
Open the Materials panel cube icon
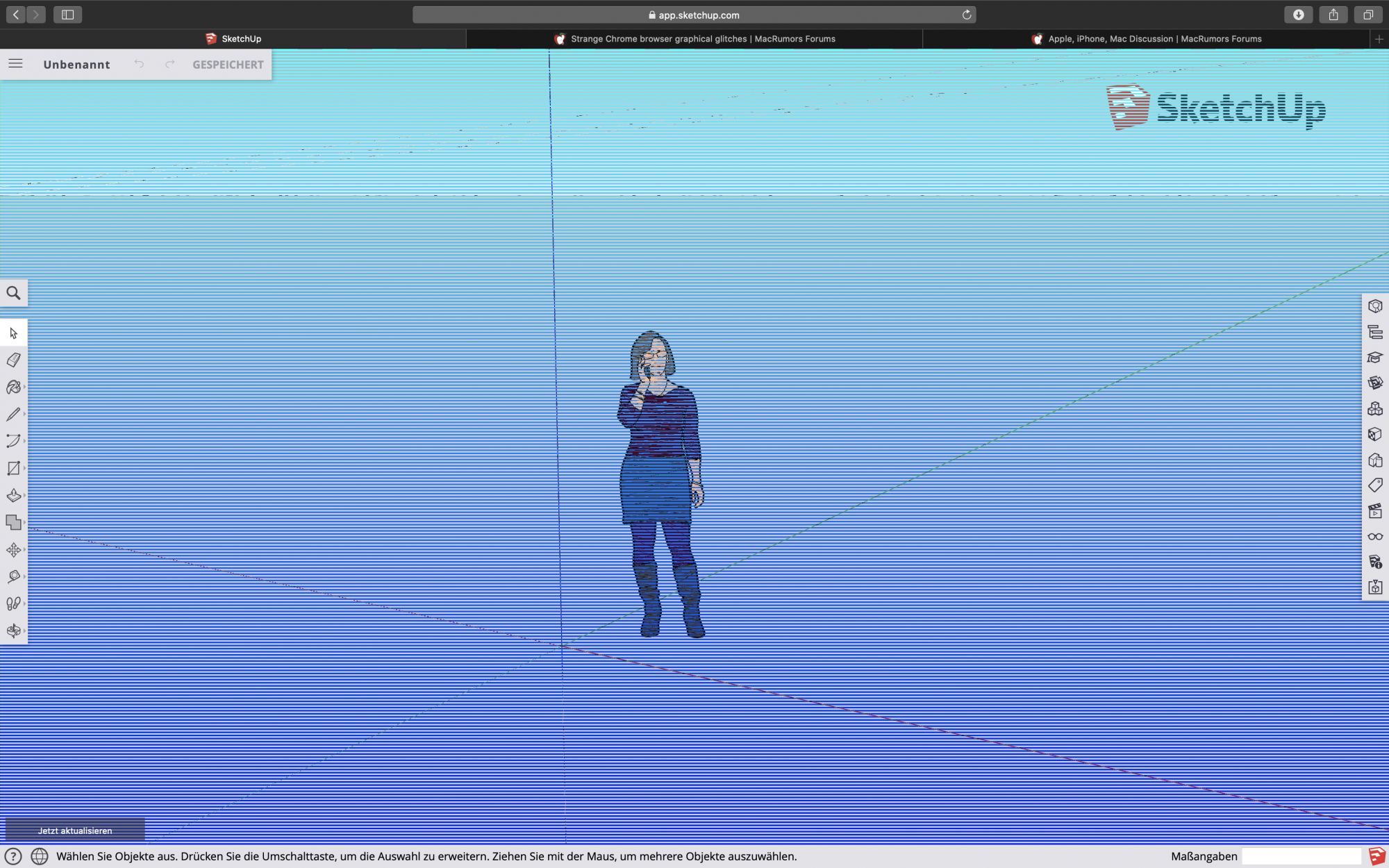coord(1375,434)
